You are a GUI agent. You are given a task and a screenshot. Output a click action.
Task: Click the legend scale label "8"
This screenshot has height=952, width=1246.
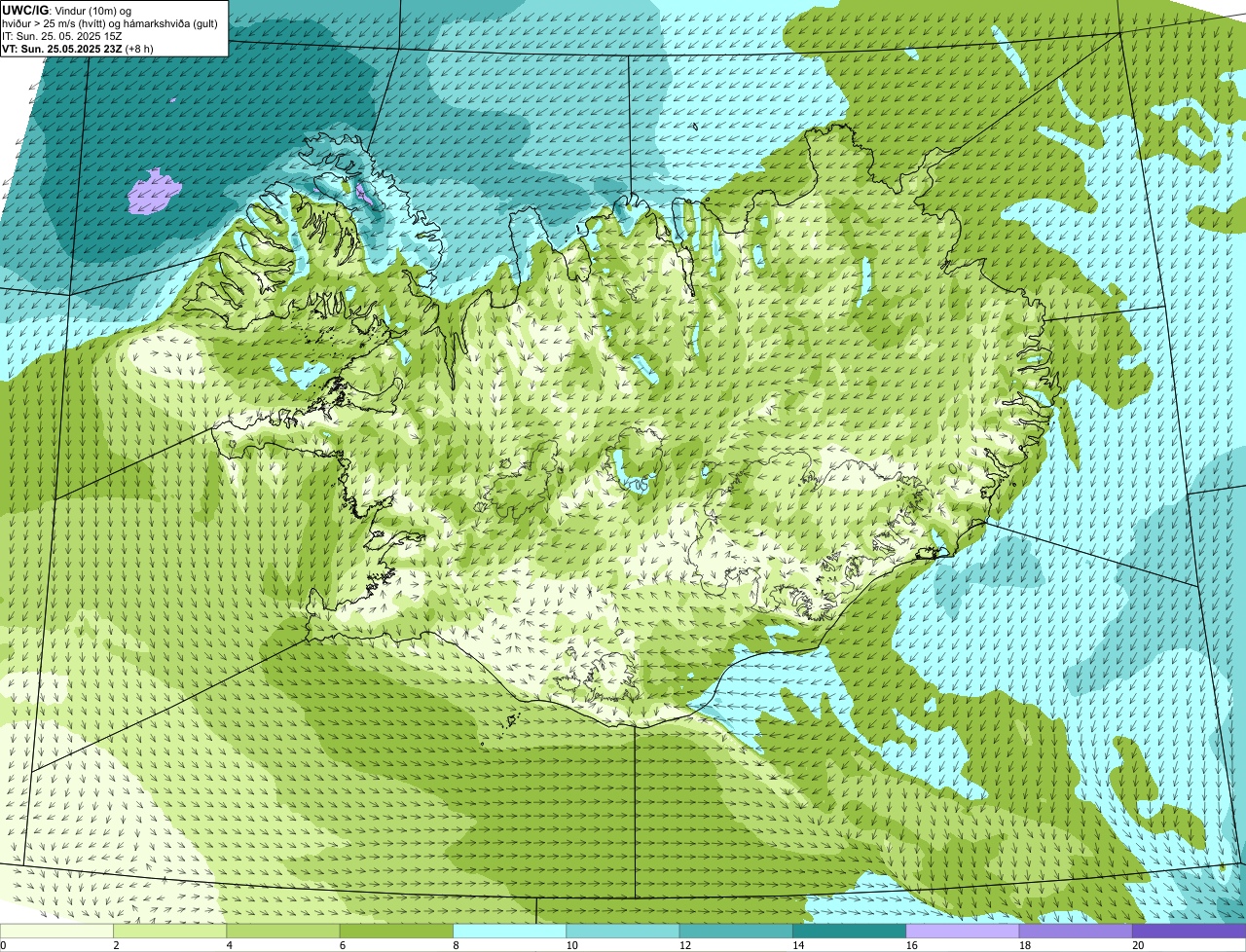coord(455,945)
